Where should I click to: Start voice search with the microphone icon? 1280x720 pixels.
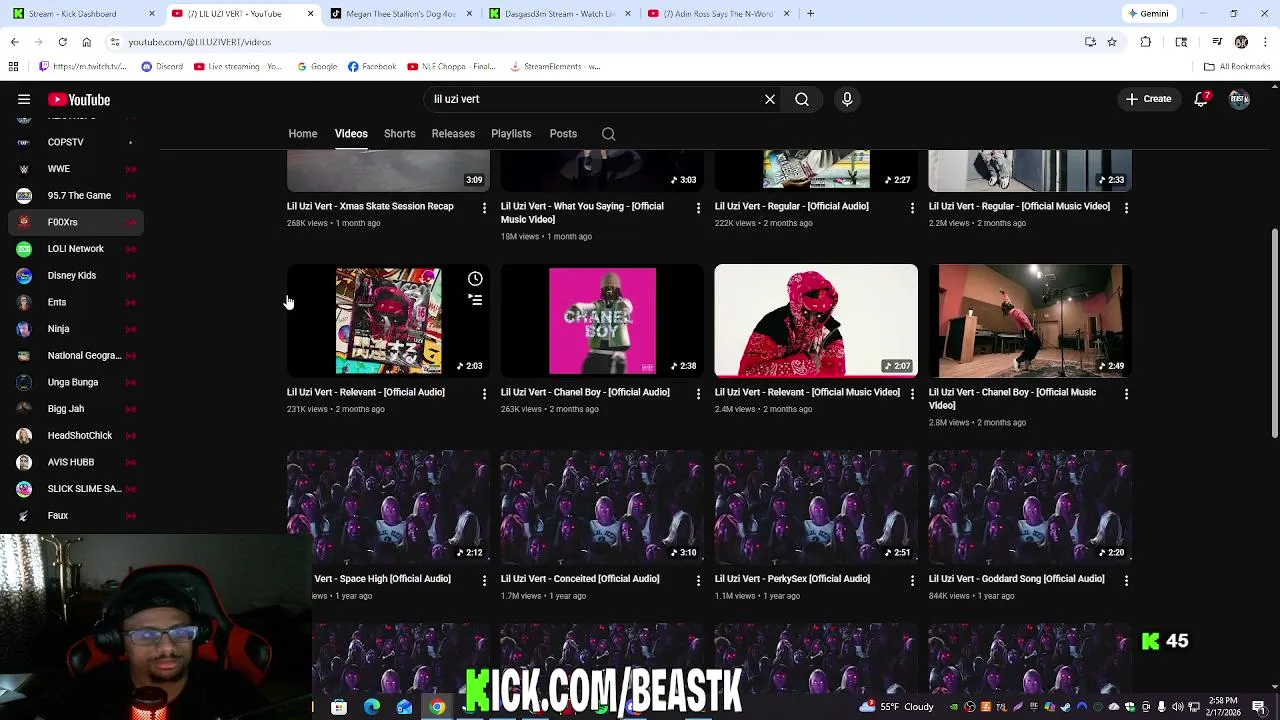click(x=847, y=99)
